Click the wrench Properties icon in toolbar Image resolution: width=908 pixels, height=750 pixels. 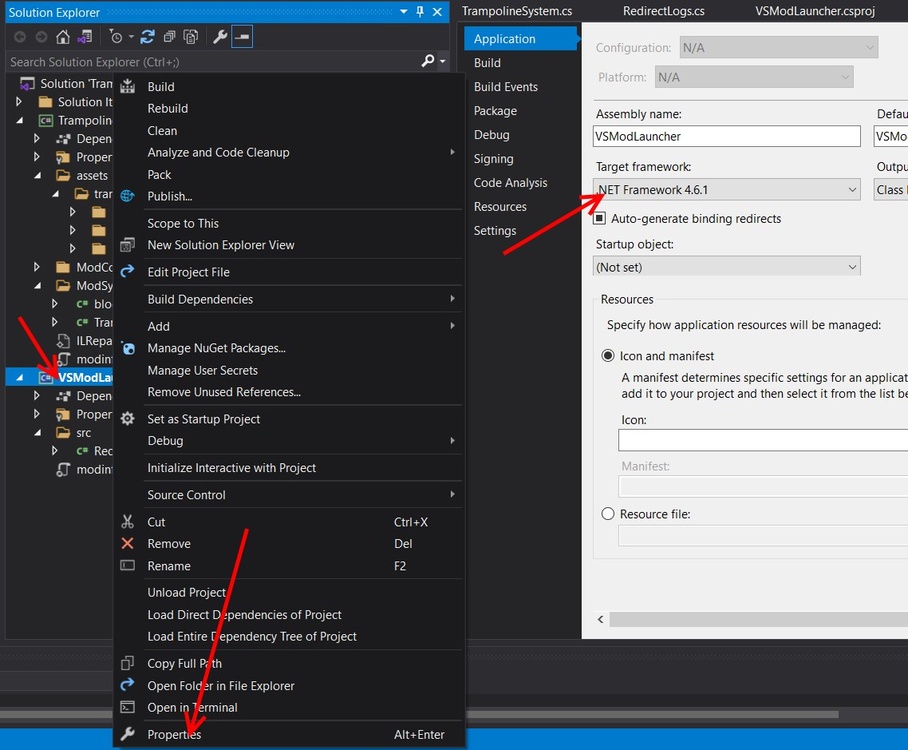(221, 37)
